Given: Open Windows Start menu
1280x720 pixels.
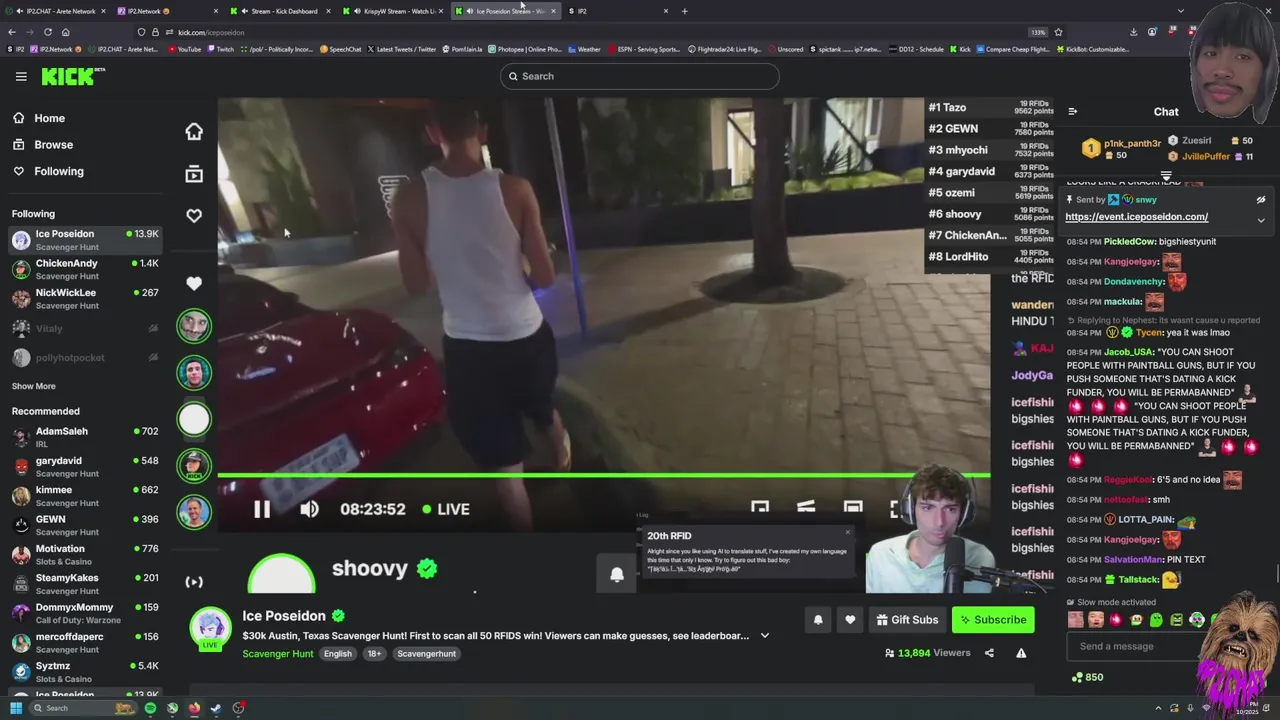Looking at the screenshot, I should (15, 708).
